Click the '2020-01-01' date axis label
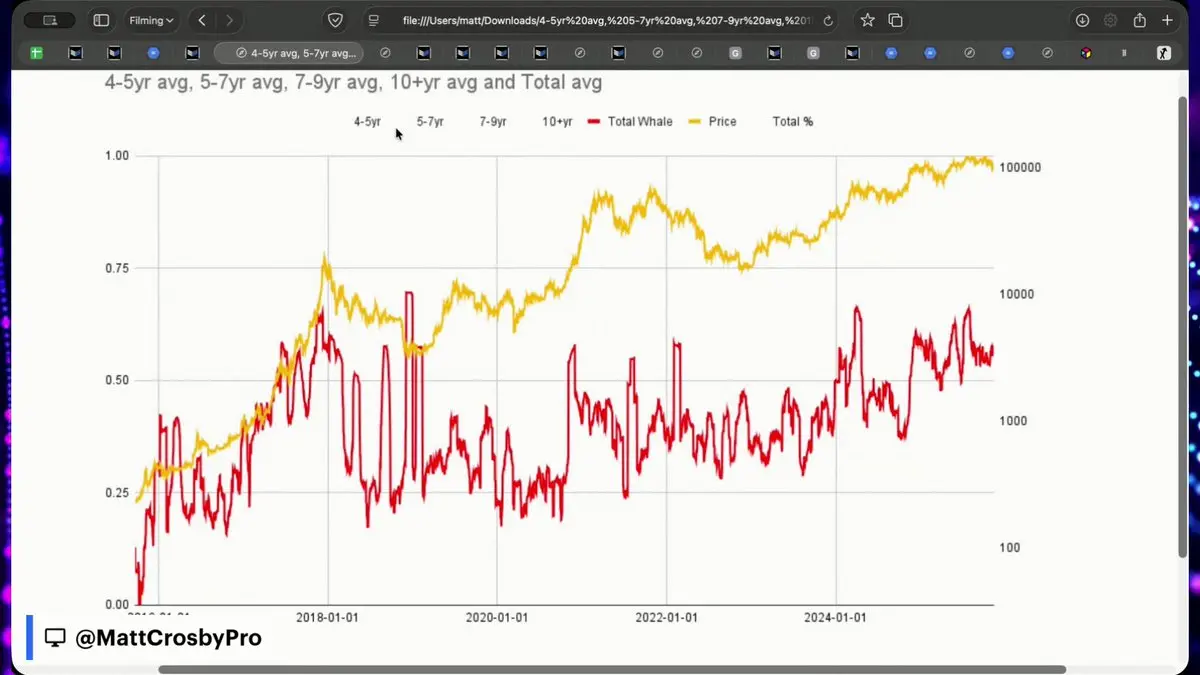The height and width of the screenshot is (675, 1200). pos(497,617)
